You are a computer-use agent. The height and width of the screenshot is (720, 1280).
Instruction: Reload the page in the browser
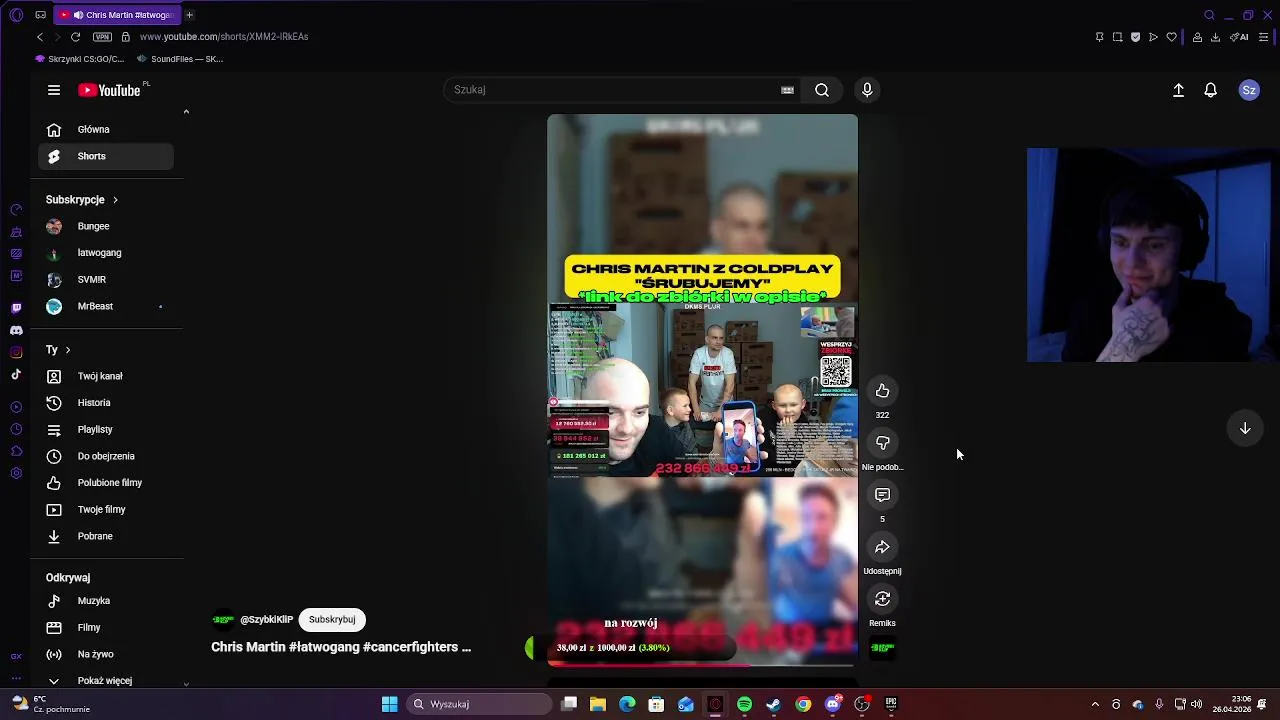75,37
